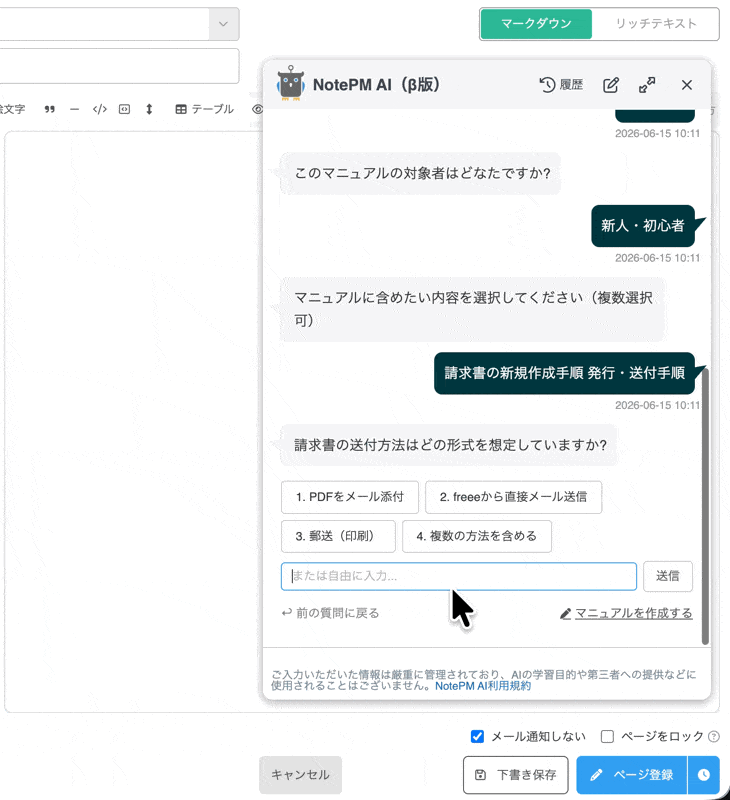Click the ページ登録 button
Image resolution: width=730 pixels, height=800 pixels.
click(x=632, y=775)
